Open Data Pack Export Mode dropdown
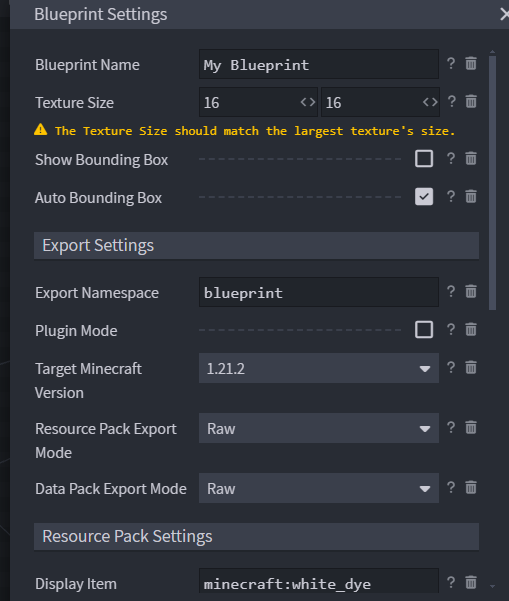The width and height of the screenshot is (509, 601). [x=319, y=488]
